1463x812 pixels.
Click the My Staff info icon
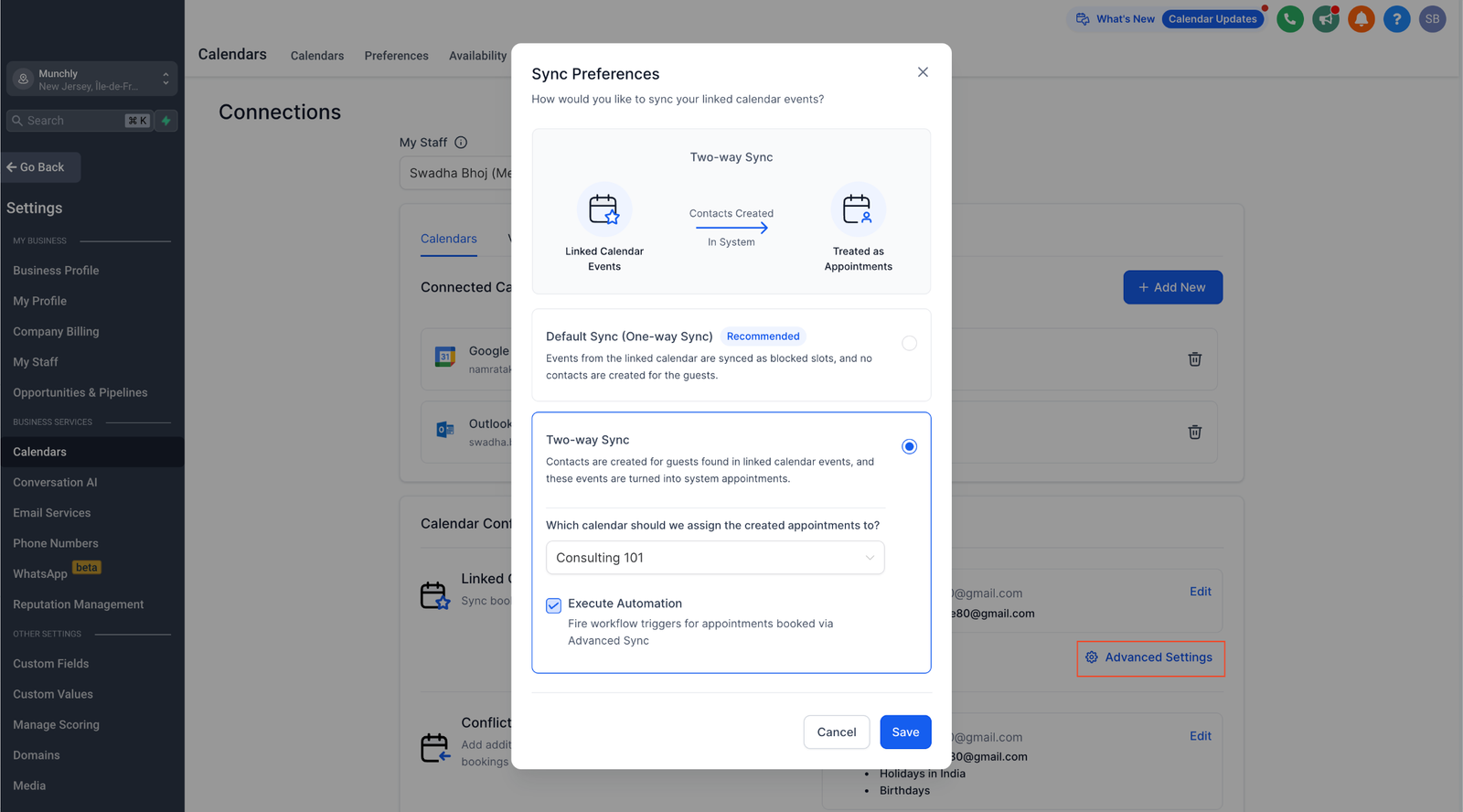point(461,143)
